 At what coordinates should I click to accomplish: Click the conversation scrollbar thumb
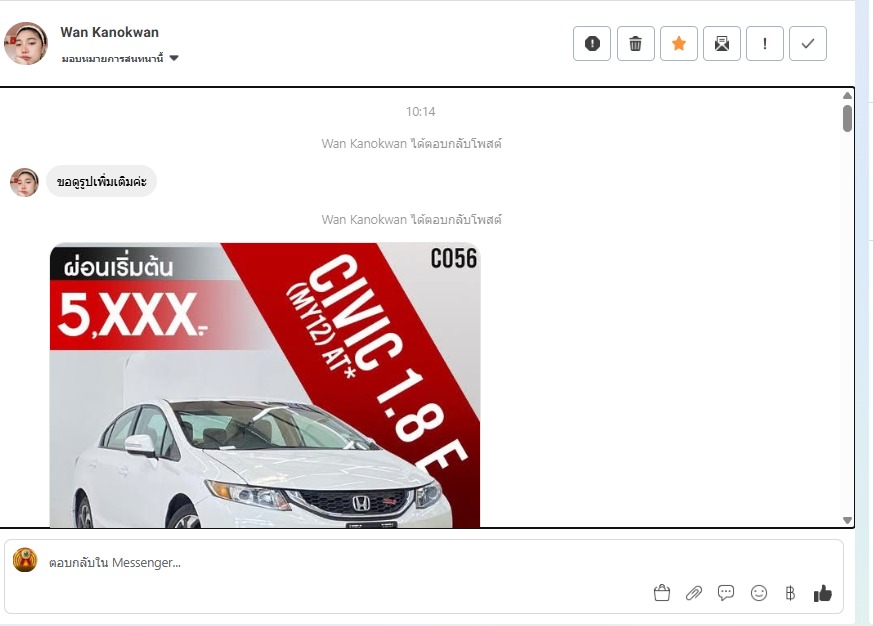847,119
